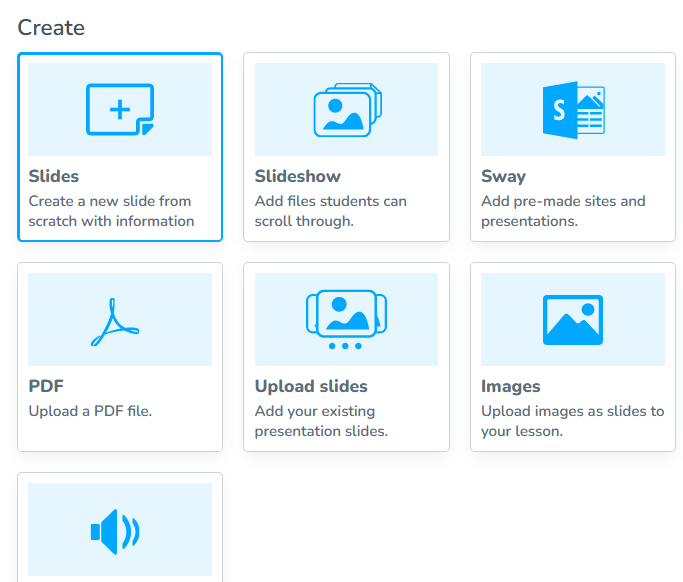
Task: Pick the 'Images' card title
Action: [x=510, y=386]
